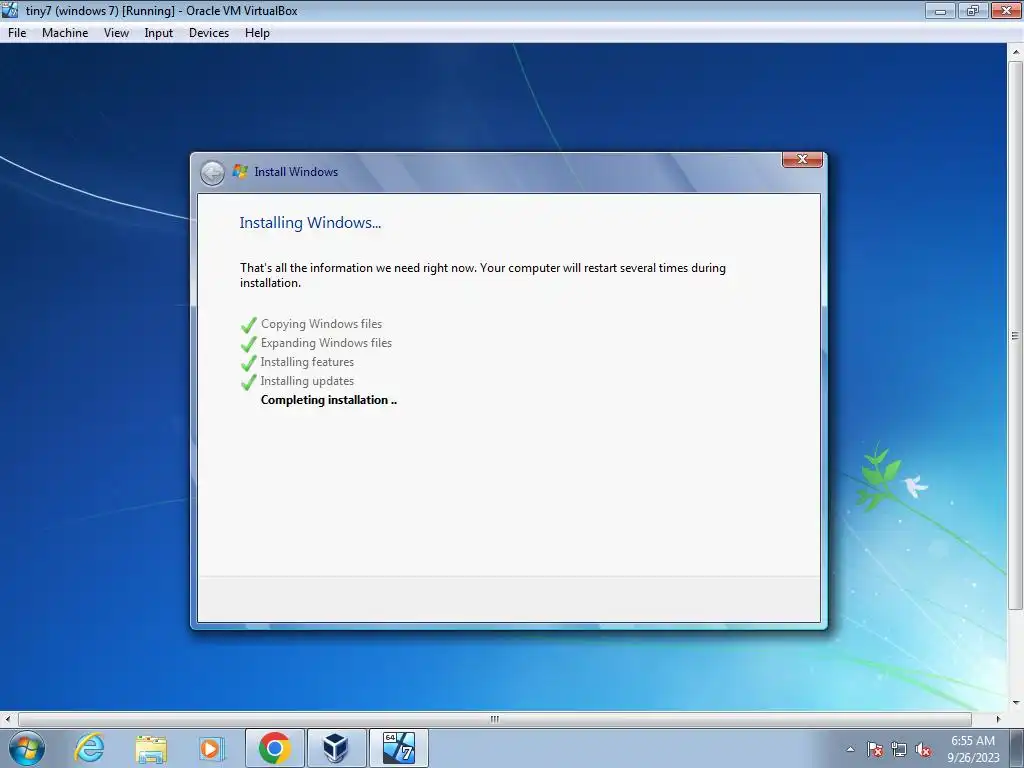
Task: Click the muted volume icon in tray
Action: (x=923, y=749)
